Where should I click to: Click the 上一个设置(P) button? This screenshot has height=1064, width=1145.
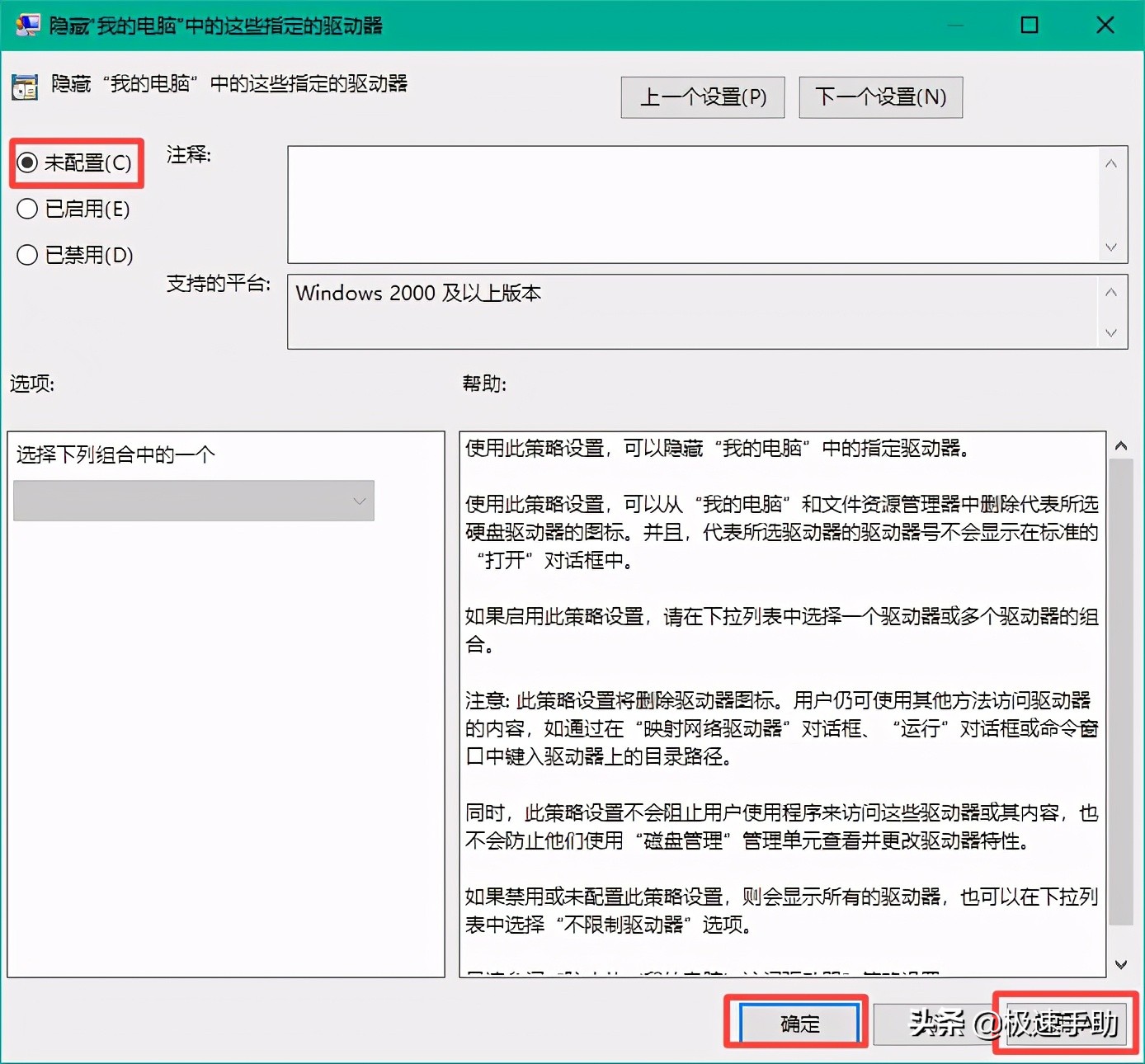pos(702,97)
